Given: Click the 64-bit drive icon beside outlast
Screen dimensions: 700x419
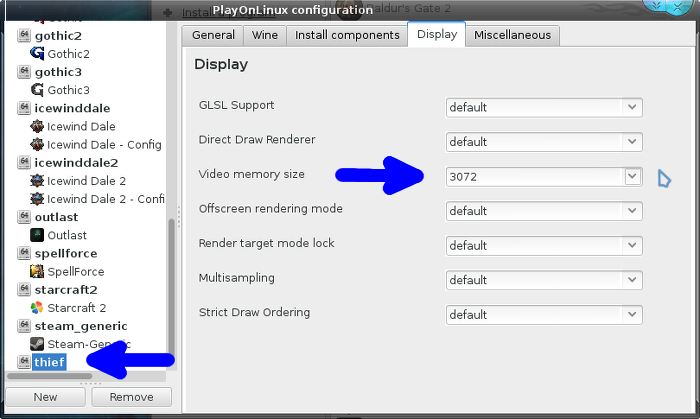Looking at the screenshot, I should (x=24, y=217).
